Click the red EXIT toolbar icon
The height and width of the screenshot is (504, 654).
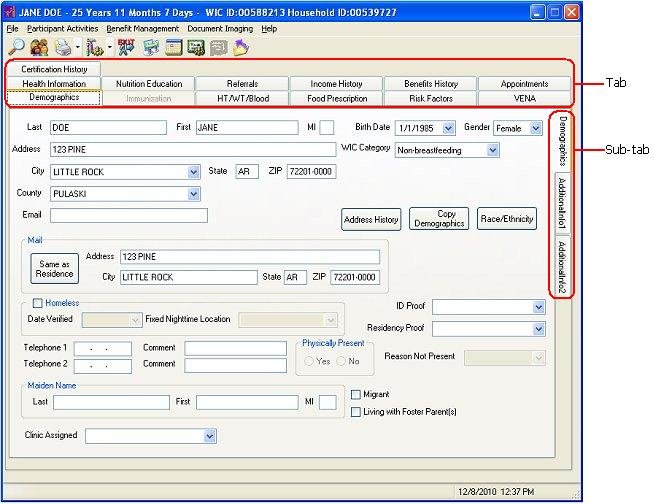126,47
